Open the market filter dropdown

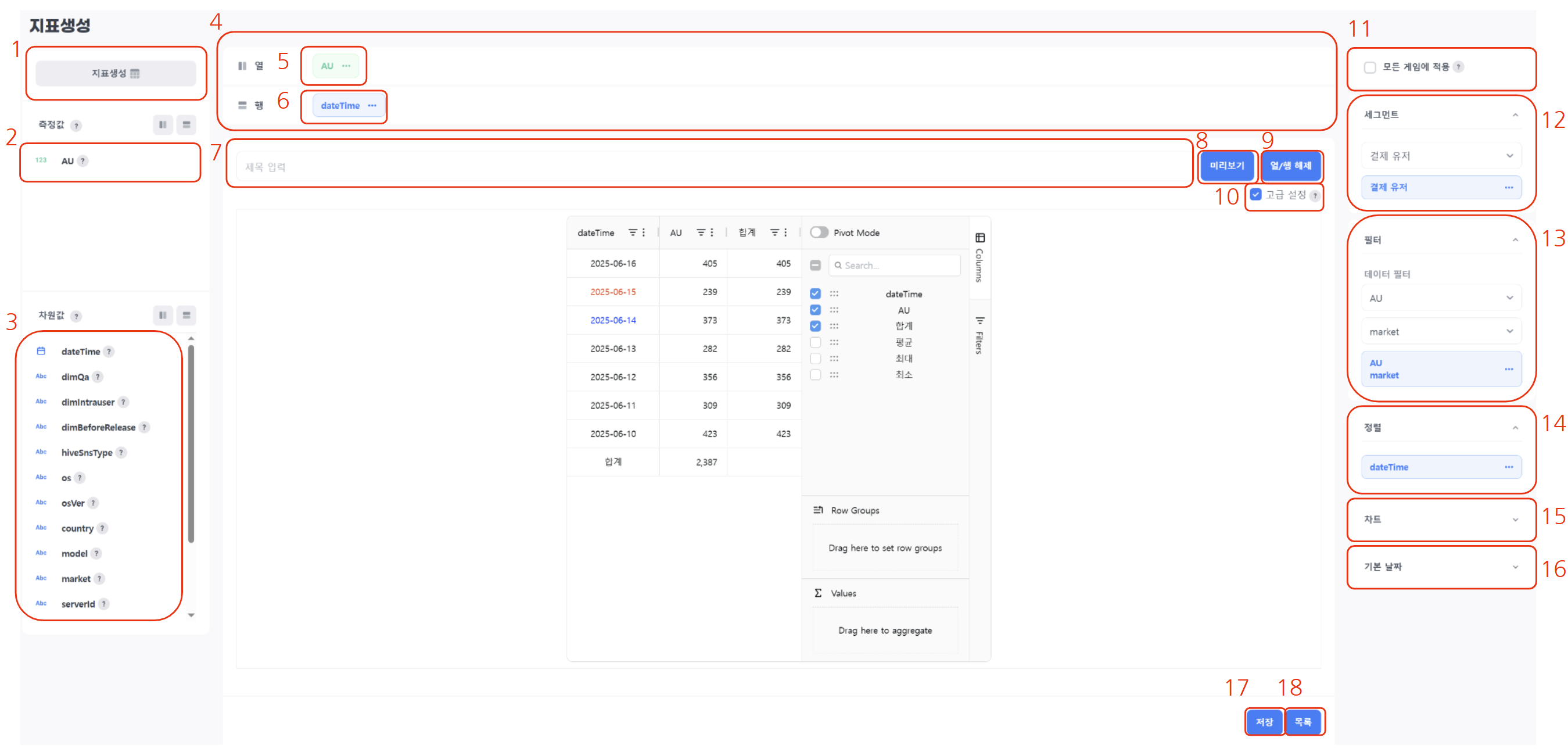pos(1441,332)
